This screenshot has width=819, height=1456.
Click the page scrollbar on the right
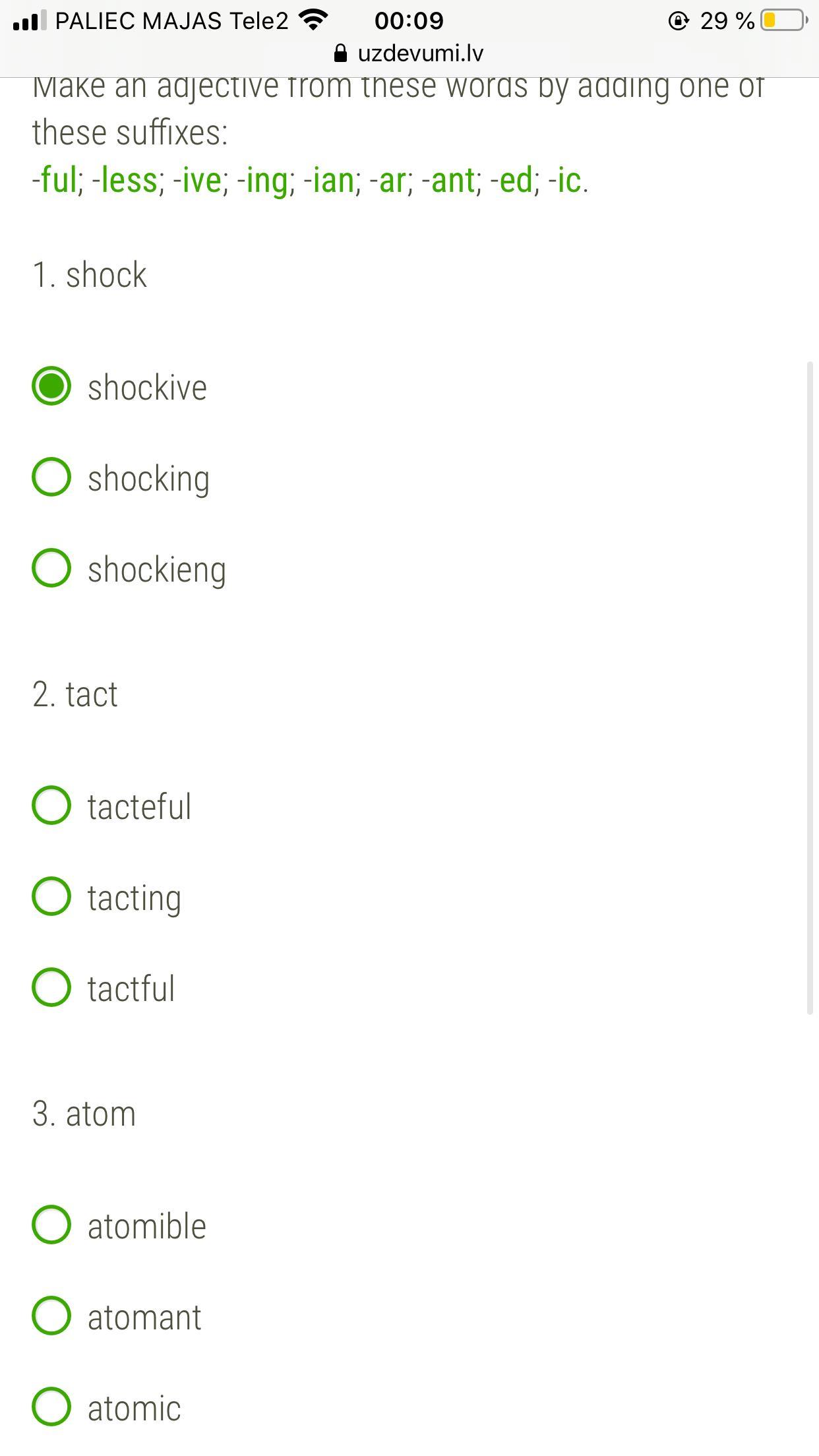[810, 686]
